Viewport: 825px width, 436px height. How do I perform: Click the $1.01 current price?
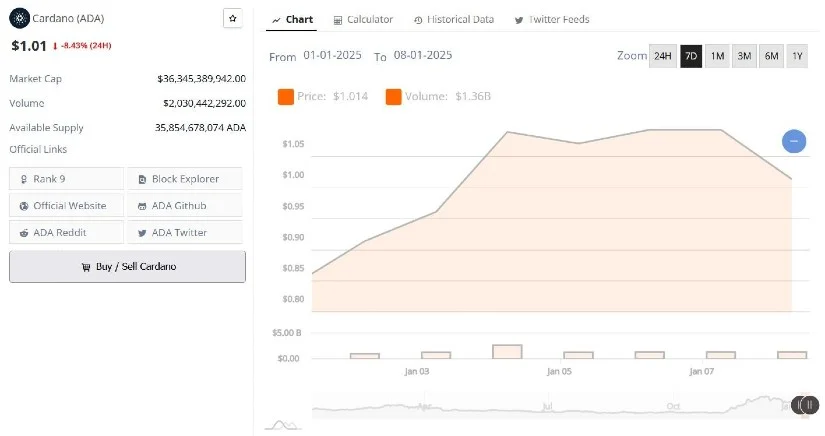(x=29, y=46)
